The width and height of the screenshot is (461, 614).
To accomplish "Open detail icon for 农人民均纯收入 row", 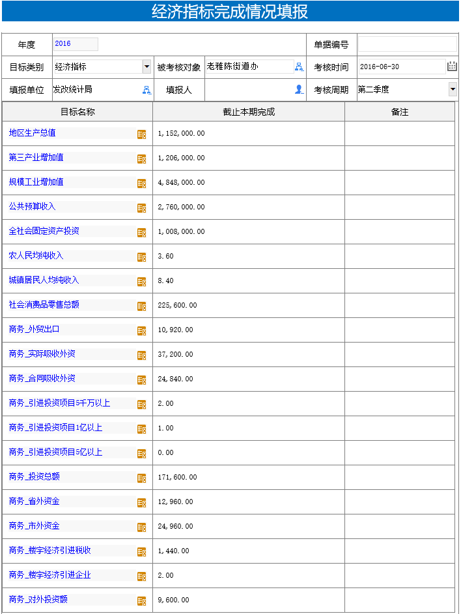I will tap(141, 257).
